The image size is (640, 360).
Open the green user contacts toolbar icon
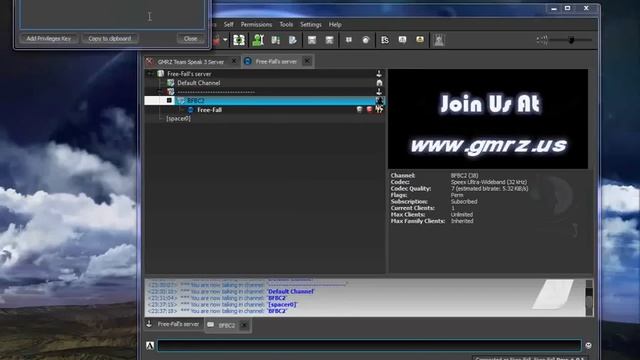(258, 40)
